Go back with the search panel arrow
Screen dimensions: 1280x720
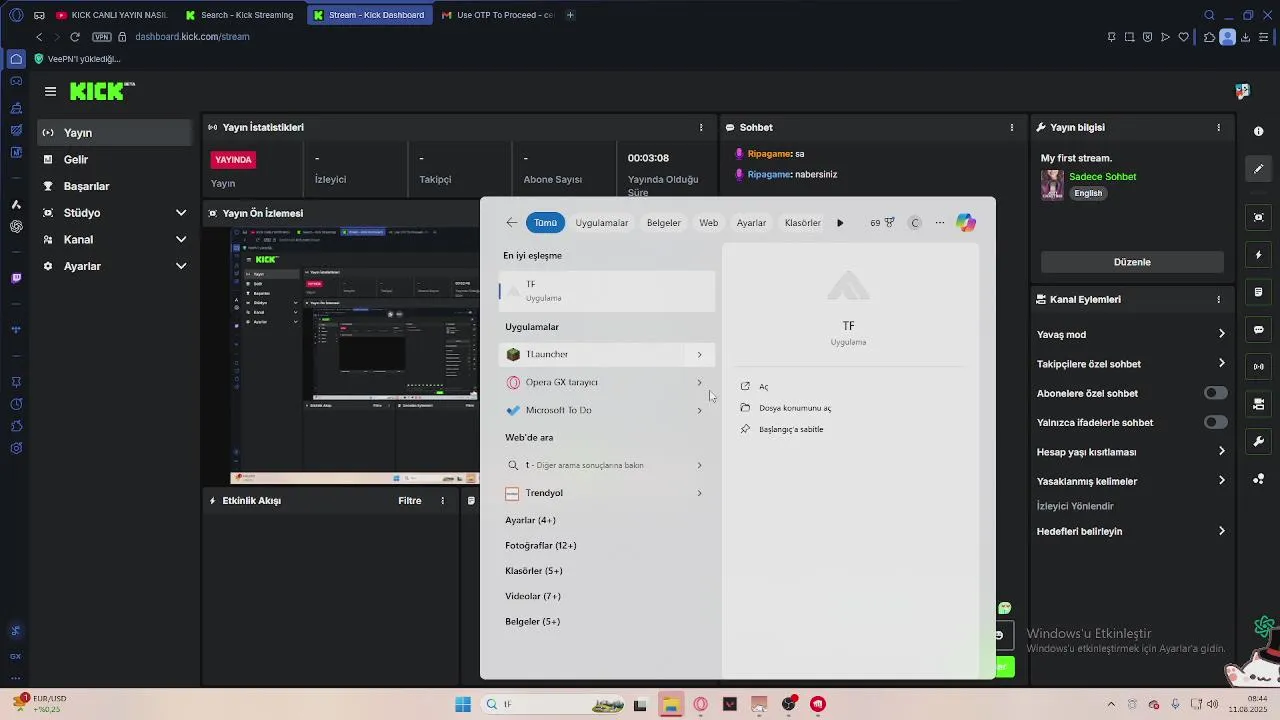click(x=512, y=223)
